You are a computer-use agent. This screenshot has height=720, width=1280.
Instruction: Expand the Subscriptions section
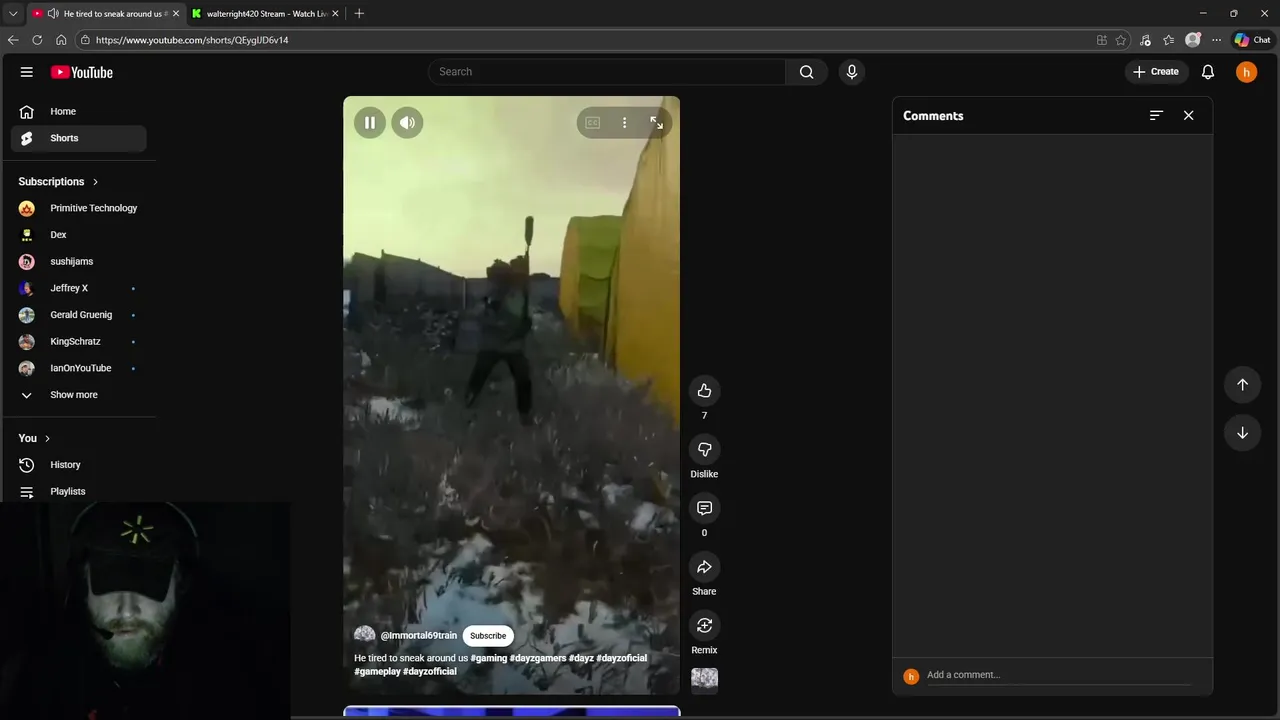[x=58, y=182]
